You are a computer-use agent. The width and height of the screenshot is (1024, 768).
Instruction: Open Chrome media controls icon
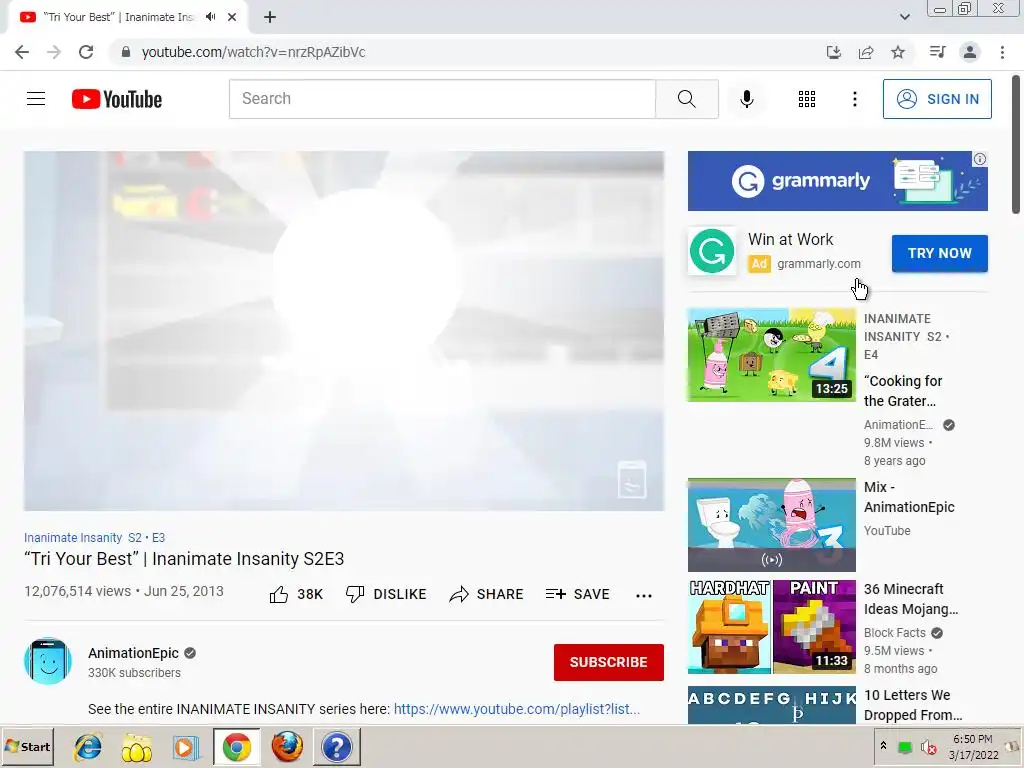tap(937, 52)
